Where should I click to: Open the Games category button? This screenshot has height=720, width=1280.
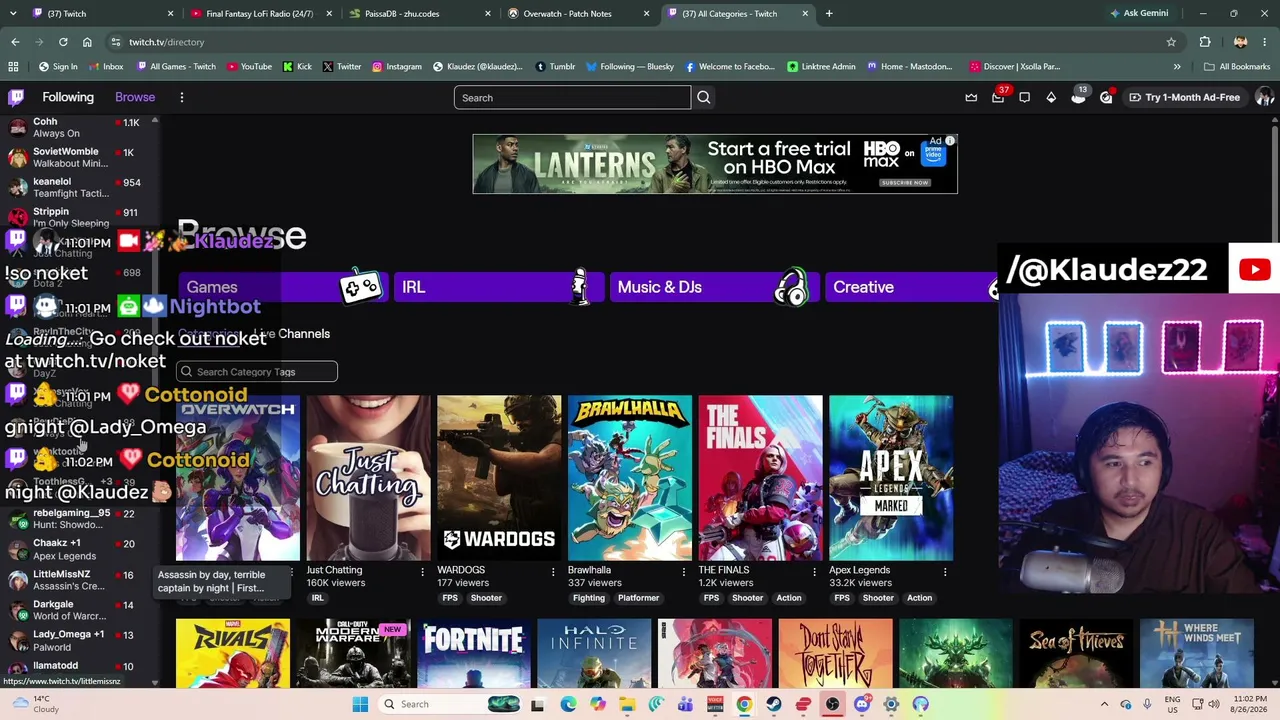click(282, 287)
